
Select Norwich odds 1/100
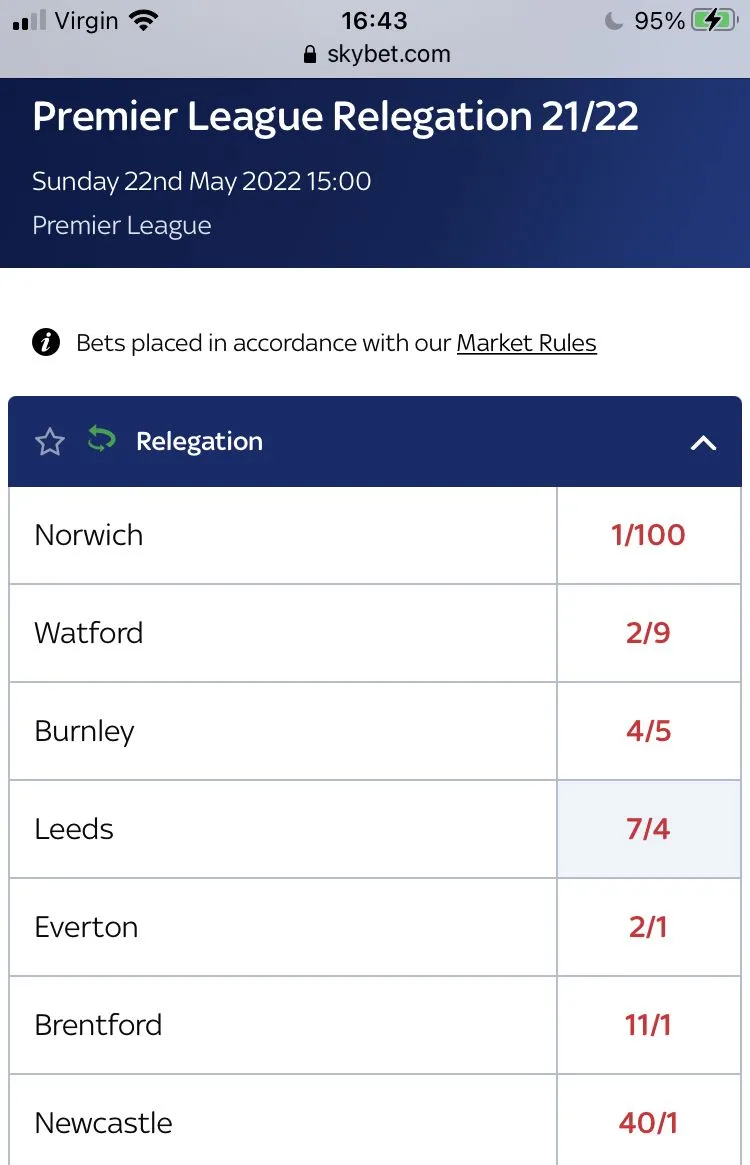[x=648, y=535]
